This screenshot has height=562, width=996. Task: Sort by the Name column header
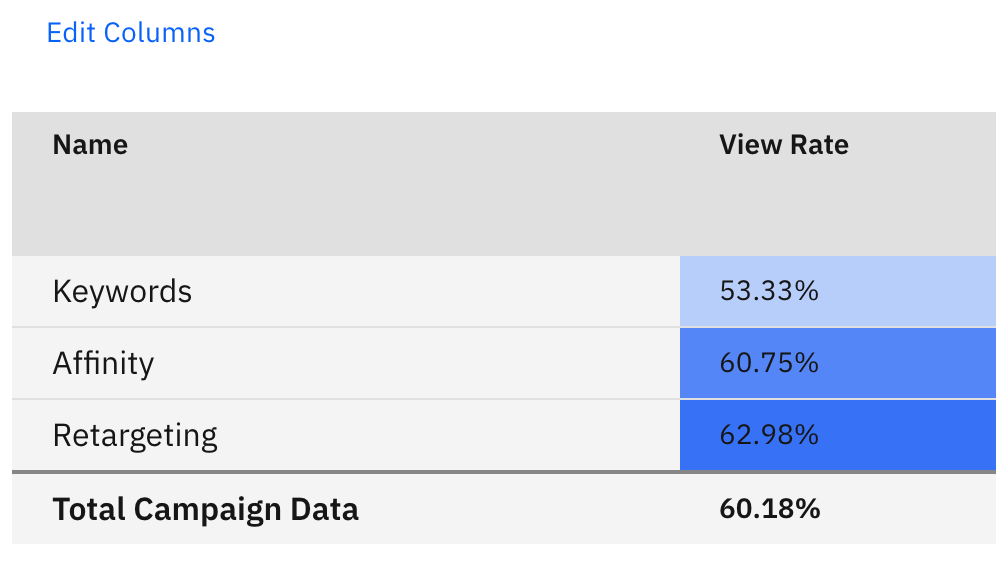(x=90, y=145)
